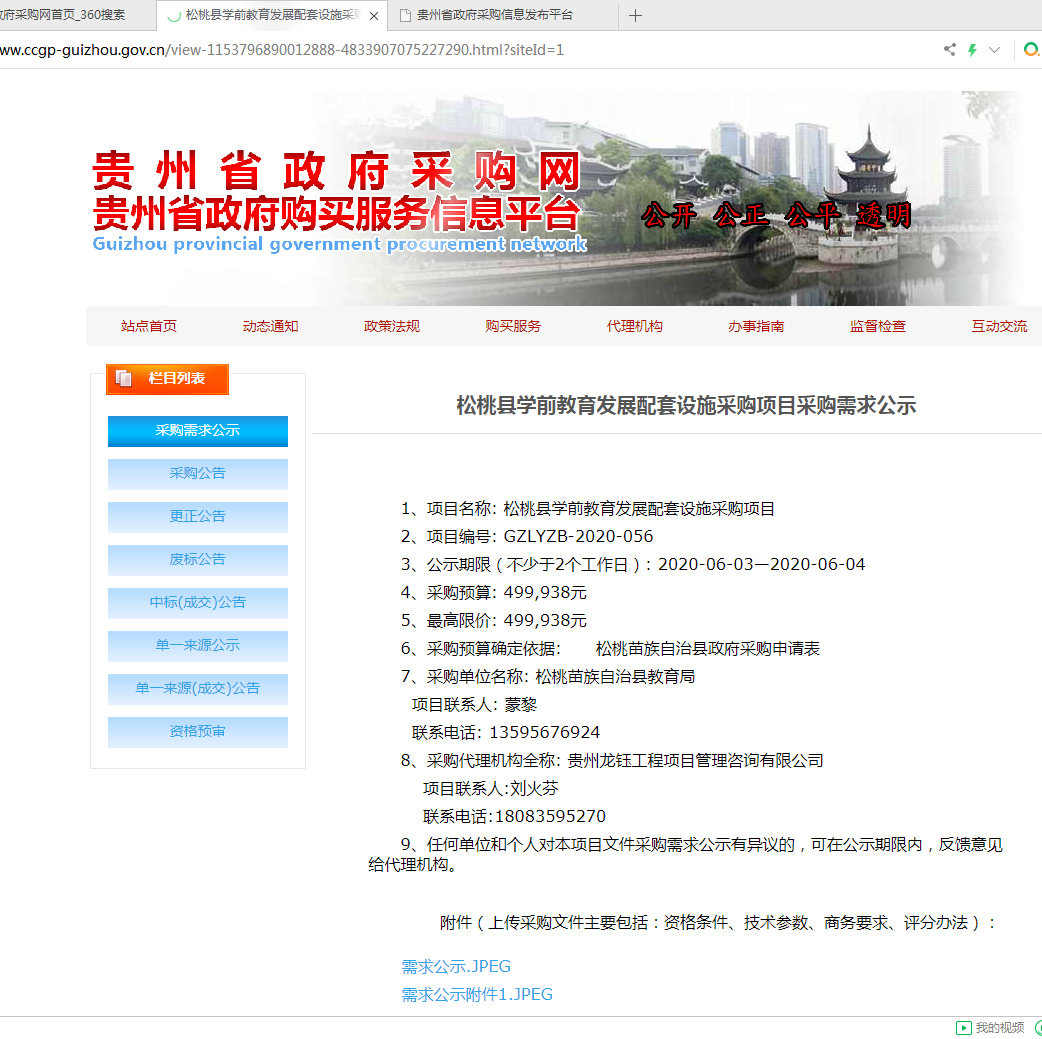Click the contact name 刘火芬

click(534, 788)
